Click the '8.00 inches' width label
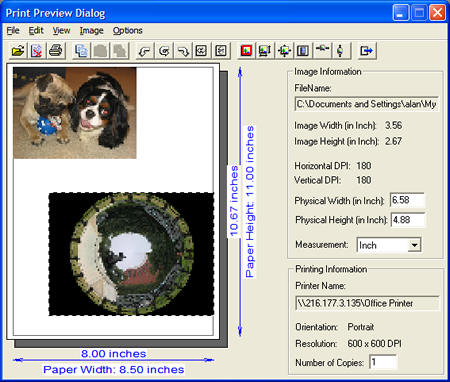The height and width of the screenshot is (382, 450). (114, 354)
